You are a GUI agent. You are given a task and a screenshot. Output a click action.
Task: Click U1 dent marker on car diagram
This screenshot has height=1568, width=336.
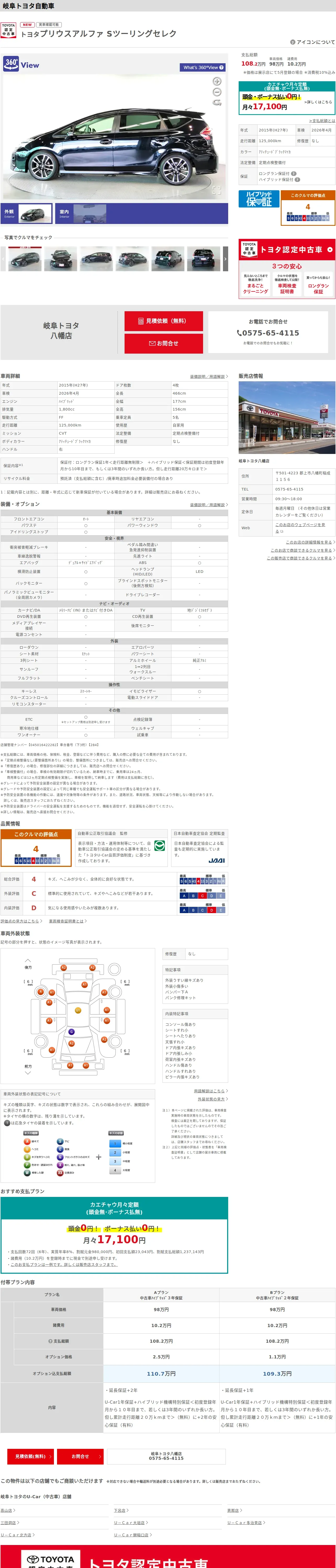tap(77, 1010)
